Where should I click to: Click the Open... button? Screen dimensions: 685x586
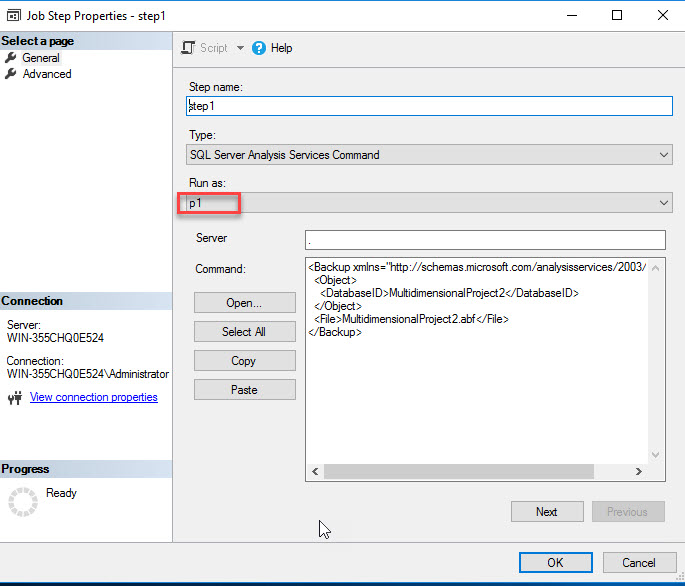[x=245, y=303]
